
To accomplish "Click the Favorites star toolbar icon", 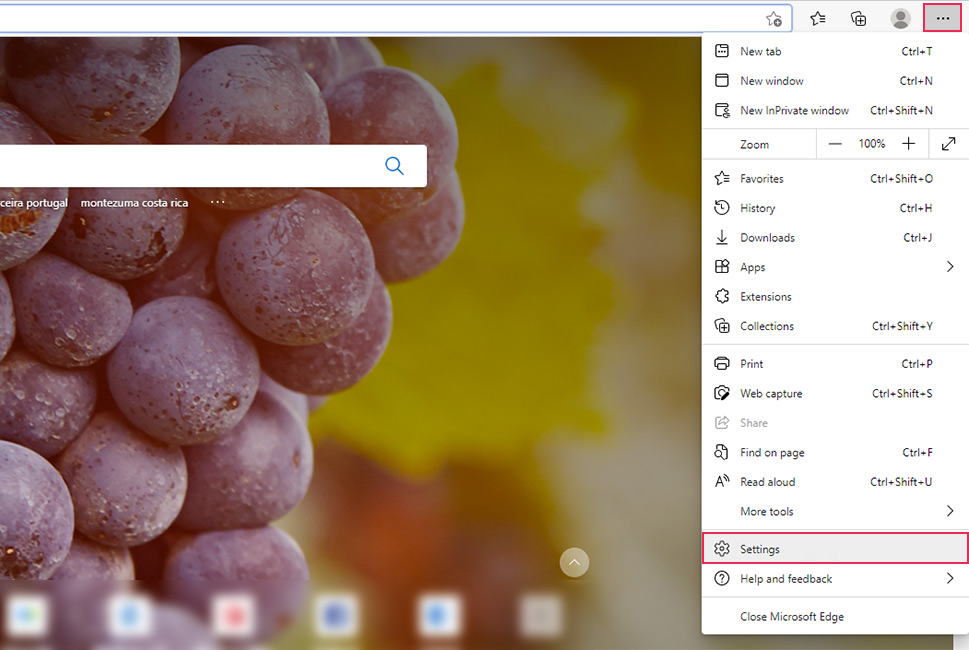I will tap(818, 18).
